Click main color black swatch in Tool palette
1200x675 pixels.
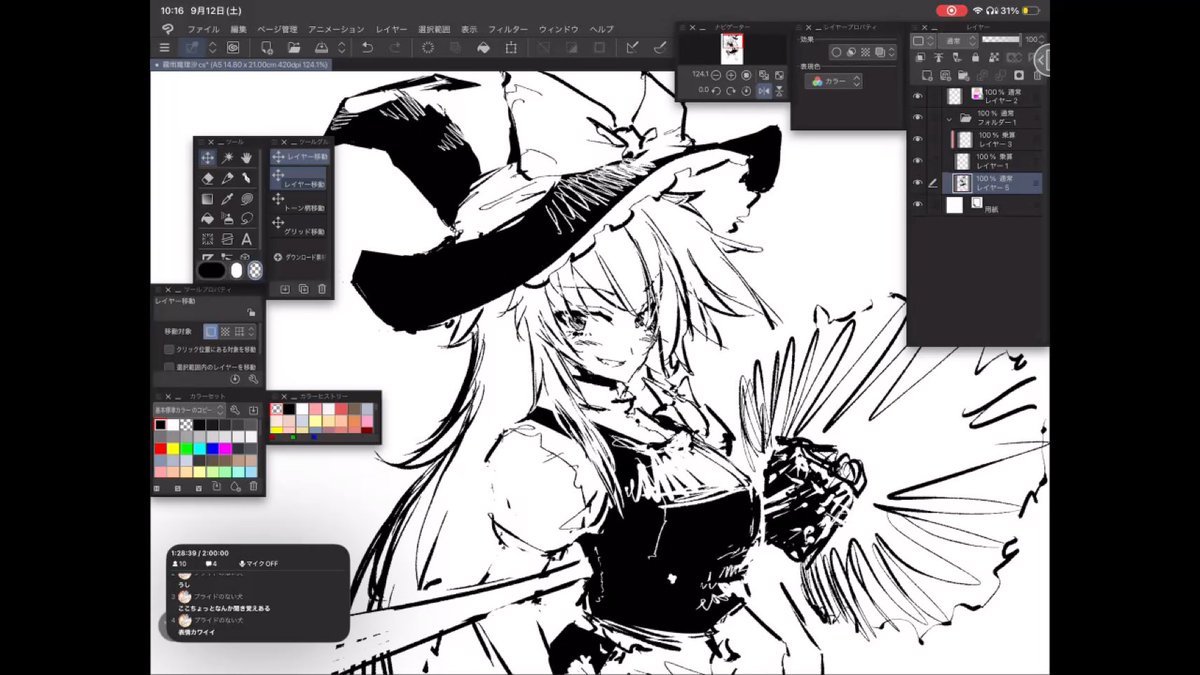point(211,270)
